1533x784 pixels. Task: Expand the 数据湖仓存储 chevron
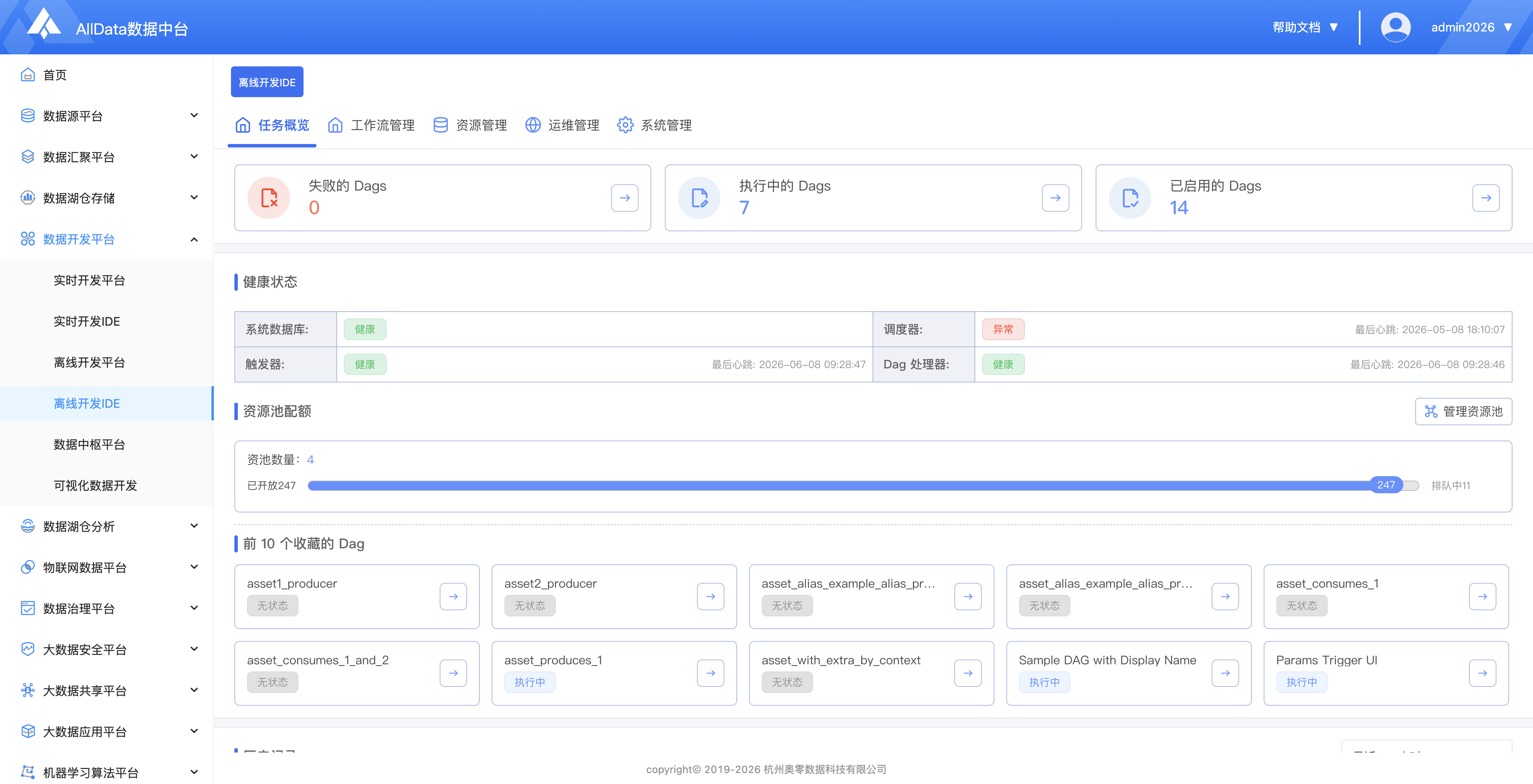[194, 197]
